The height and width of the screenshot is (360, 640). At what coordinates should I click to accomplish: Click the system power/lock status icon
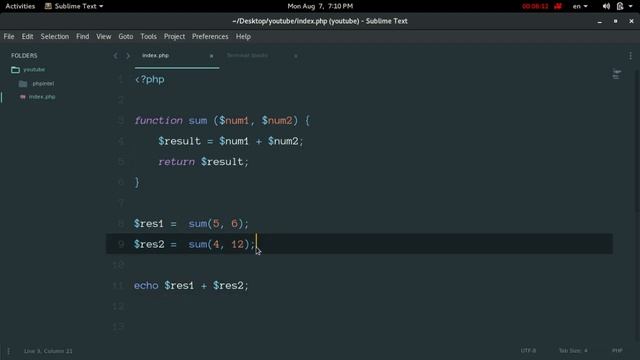coord(620,6)
